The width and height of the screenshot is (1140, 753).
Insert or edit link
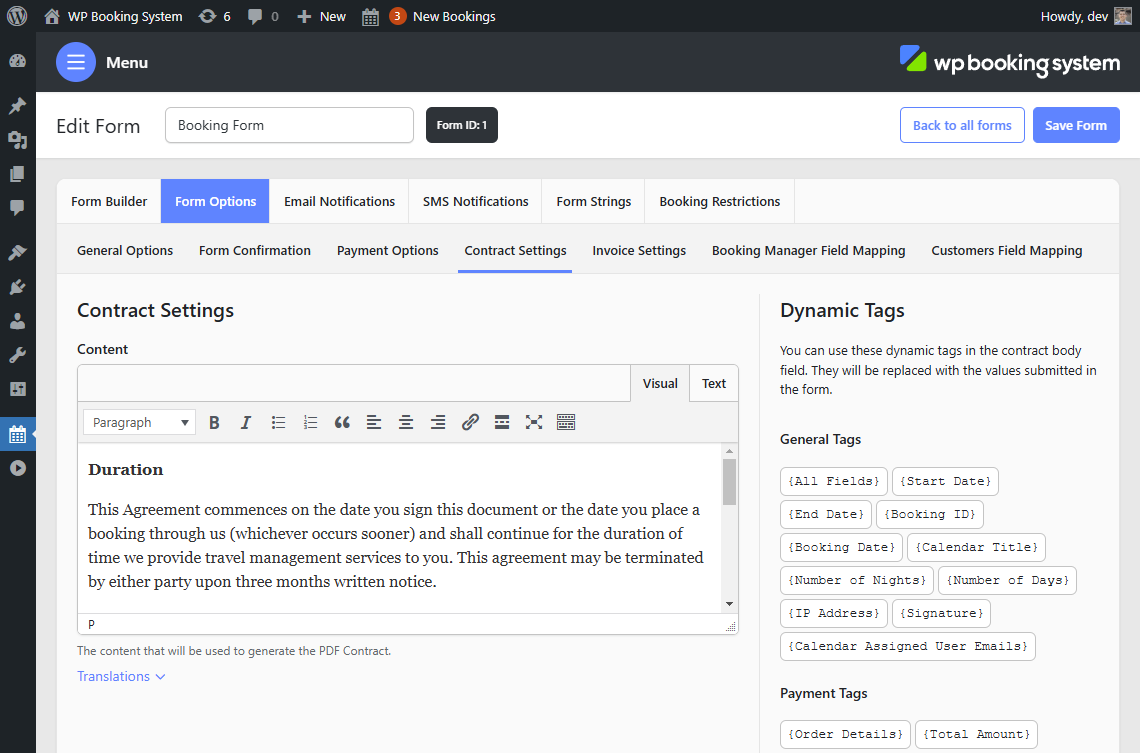click(470, 422)
